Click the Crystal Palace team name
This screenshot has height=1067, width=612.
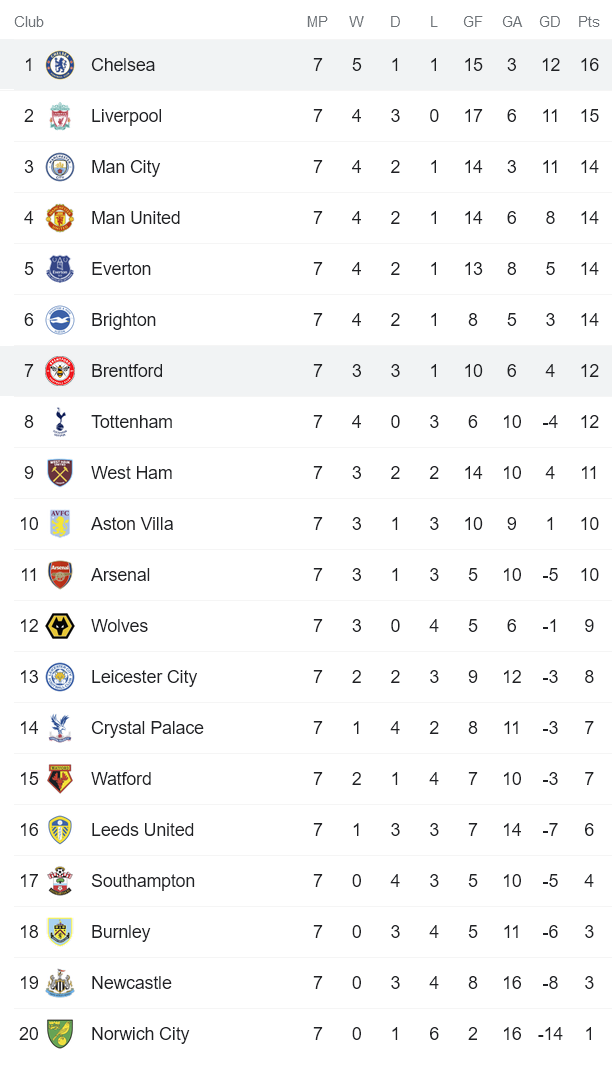pos(147,728)
